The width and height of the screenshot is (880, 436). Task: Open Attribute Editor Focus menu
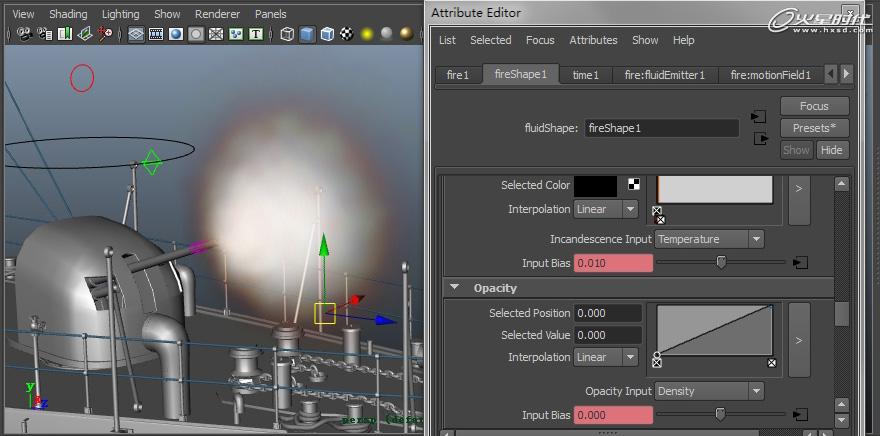(540, 40)
